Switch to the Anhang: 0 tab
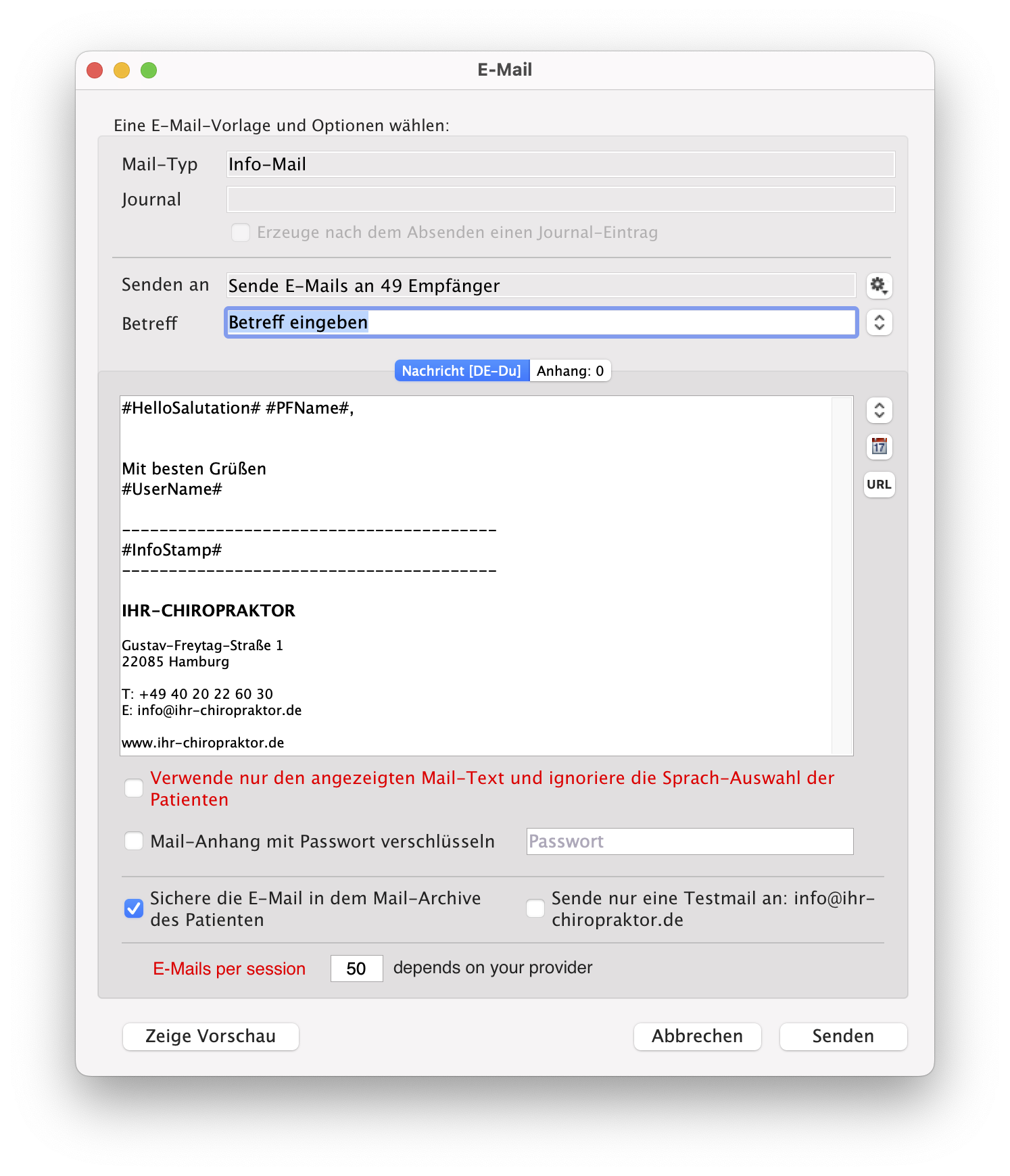The height and width of the screenshot is (1176, 1010). tap(570, 371)
